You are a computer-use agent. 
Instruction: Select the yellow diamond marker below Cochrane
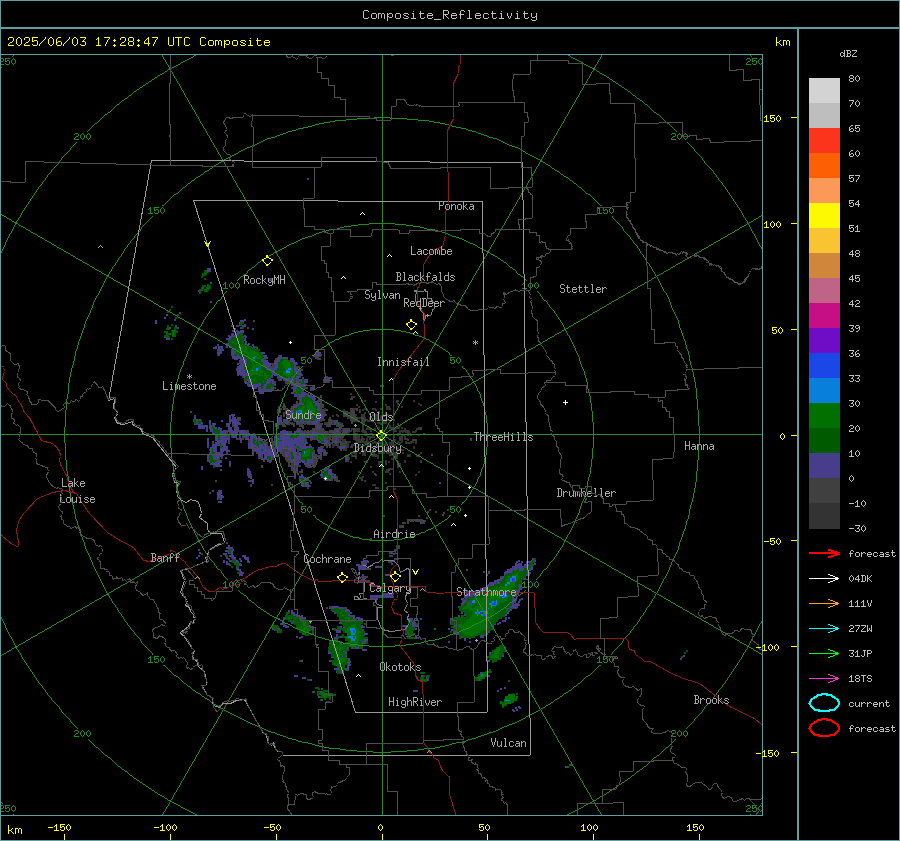tap(342, 578)
